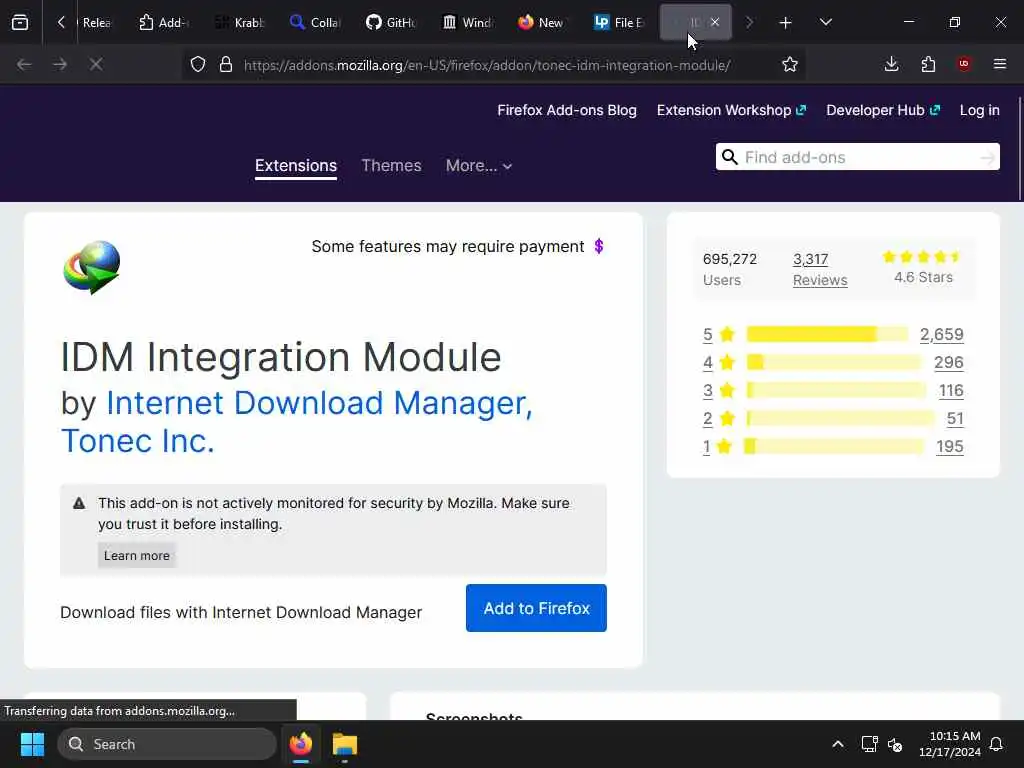This screenshot has width=1024, height=768.
Task: Open the Developer Hub link
Action: tap(883, 110)
